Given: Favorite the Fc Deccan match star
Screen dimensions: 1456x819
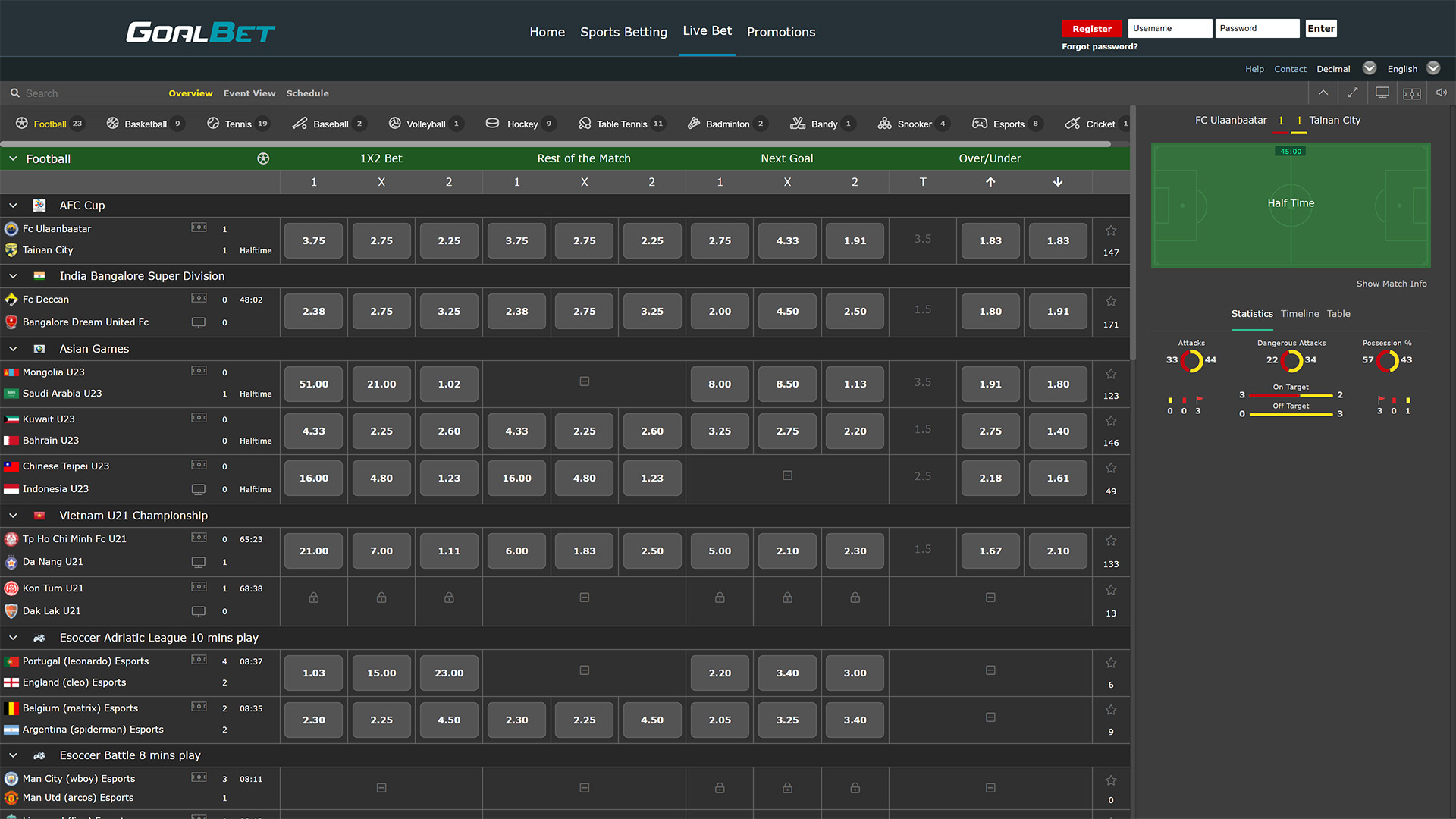Looking at the screenshot, I should [x=1111, y=301].
